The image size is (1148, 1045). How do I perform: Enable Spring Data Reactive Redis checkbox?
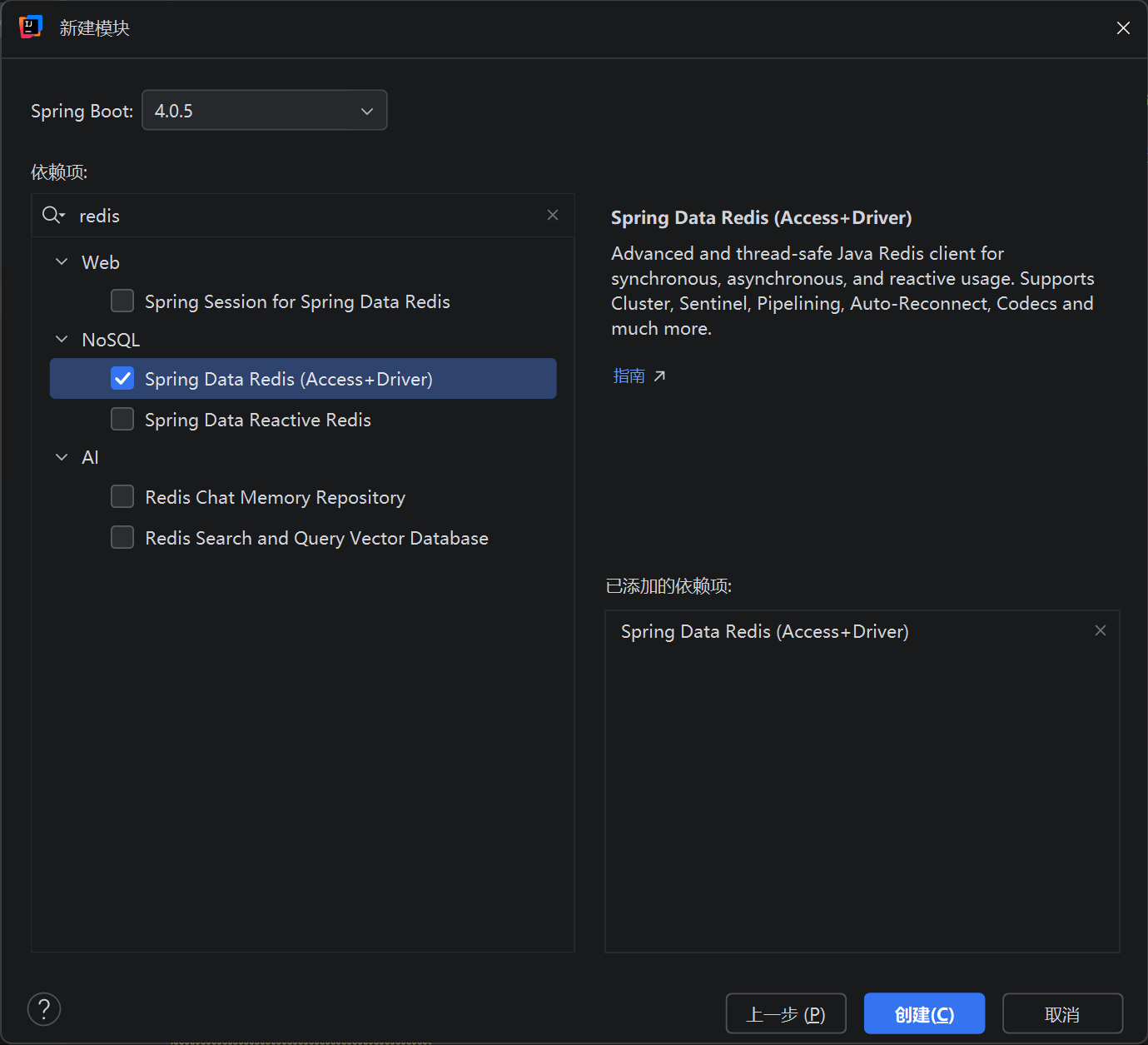[x=122, y=419]
